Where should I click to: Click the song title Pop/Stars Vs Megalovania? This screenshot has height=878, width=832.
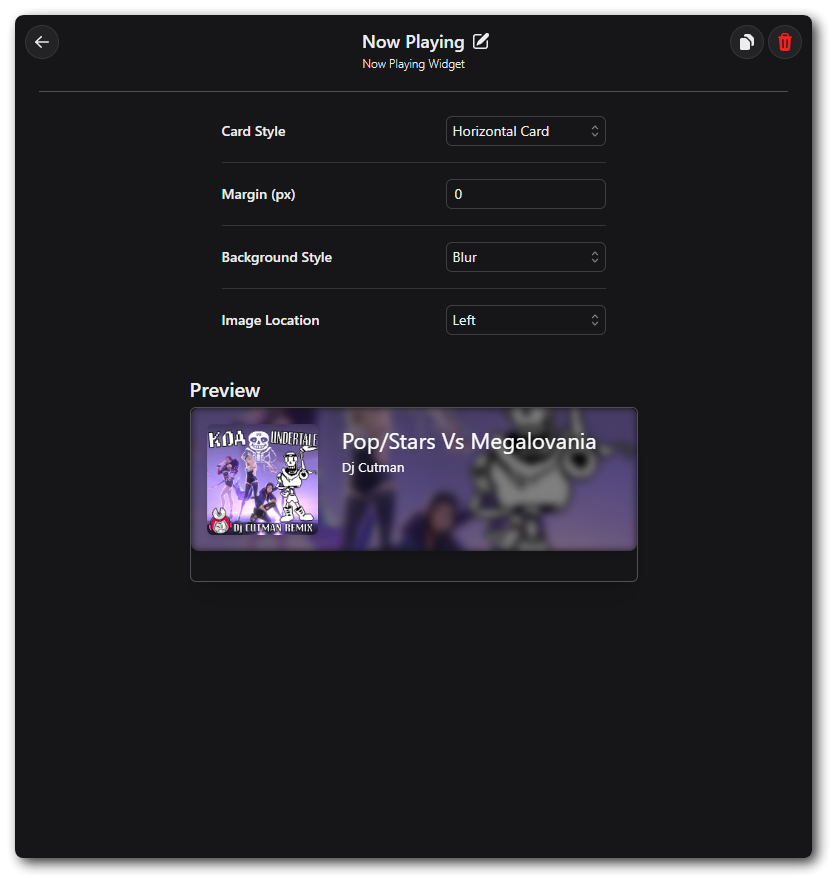click(468, 441)
